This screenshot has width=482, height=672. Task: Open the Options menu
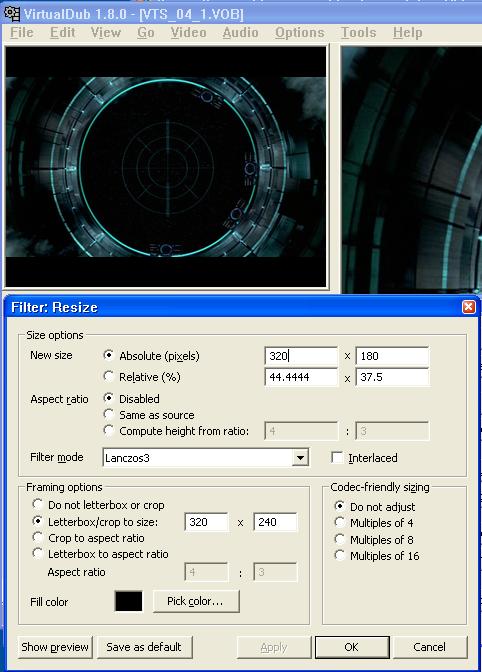(299, 33)
